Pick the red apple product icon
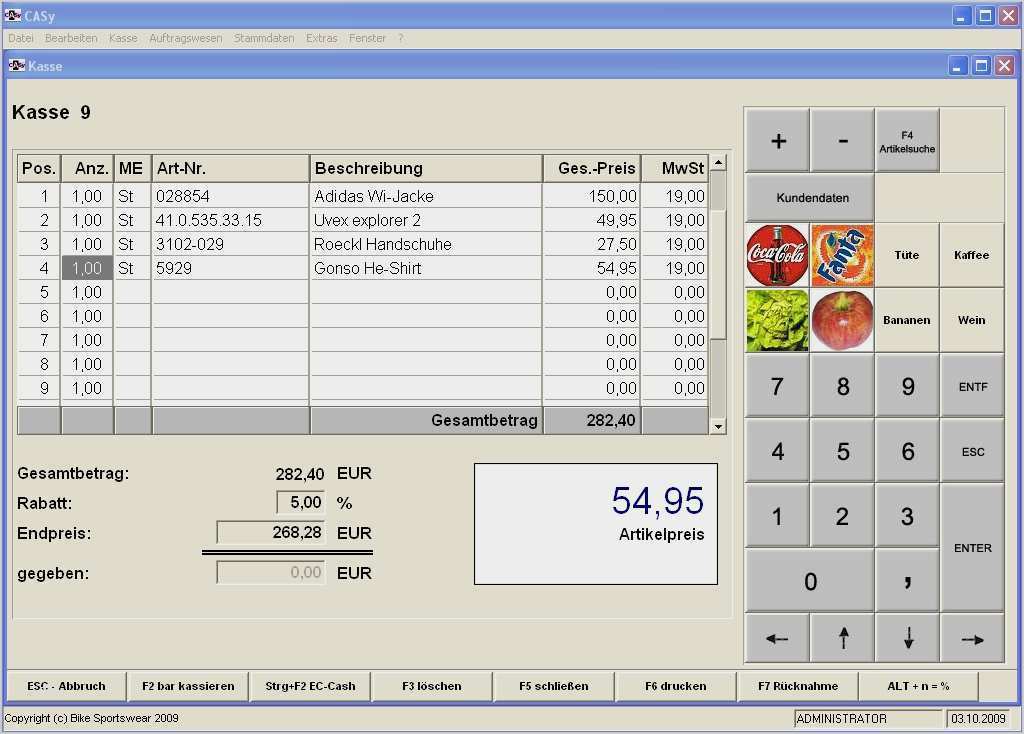 842,320
